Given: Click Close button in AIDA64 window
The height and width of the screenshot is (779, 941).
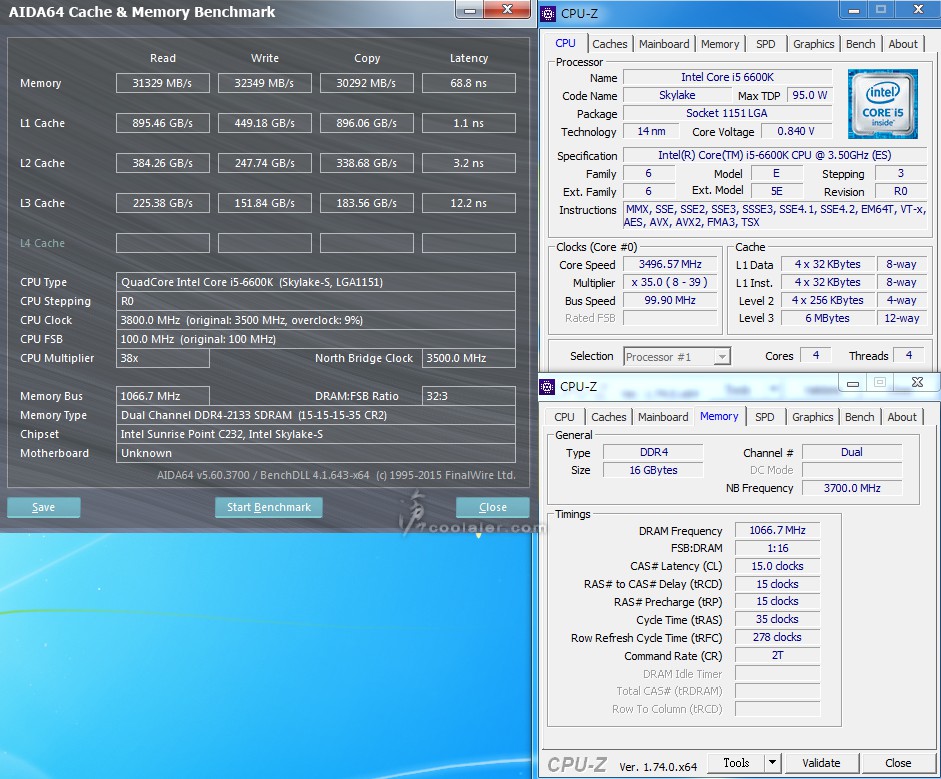Looking at the screenshot, I should (493, 507).
